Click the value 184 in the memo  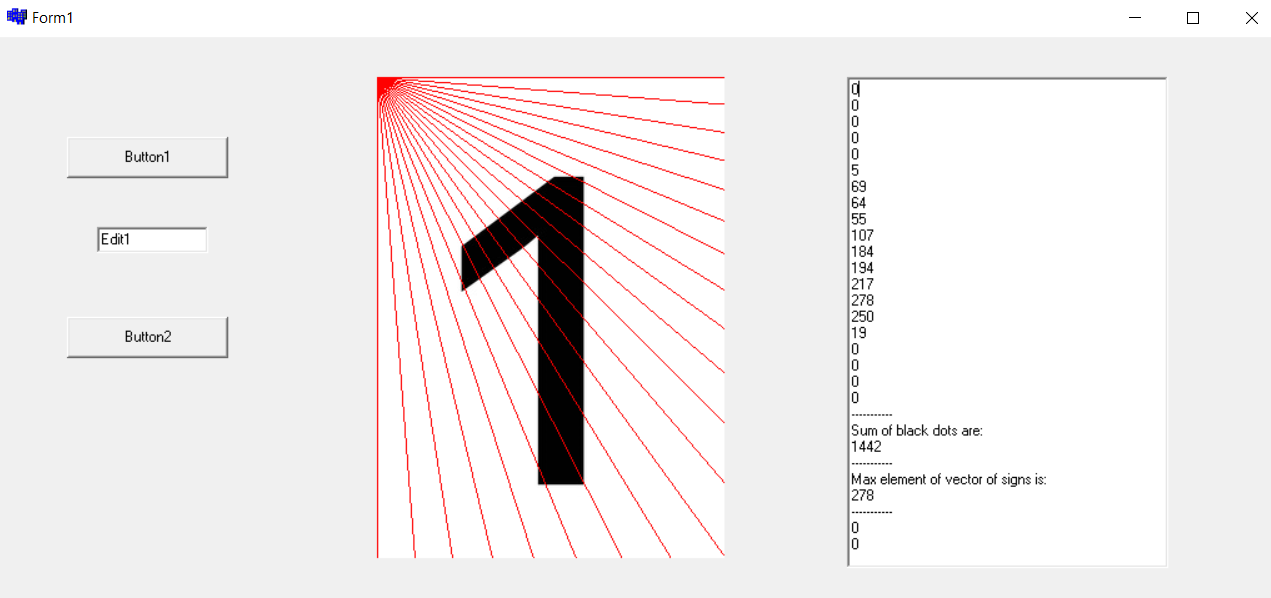click(x=862, y=252)
